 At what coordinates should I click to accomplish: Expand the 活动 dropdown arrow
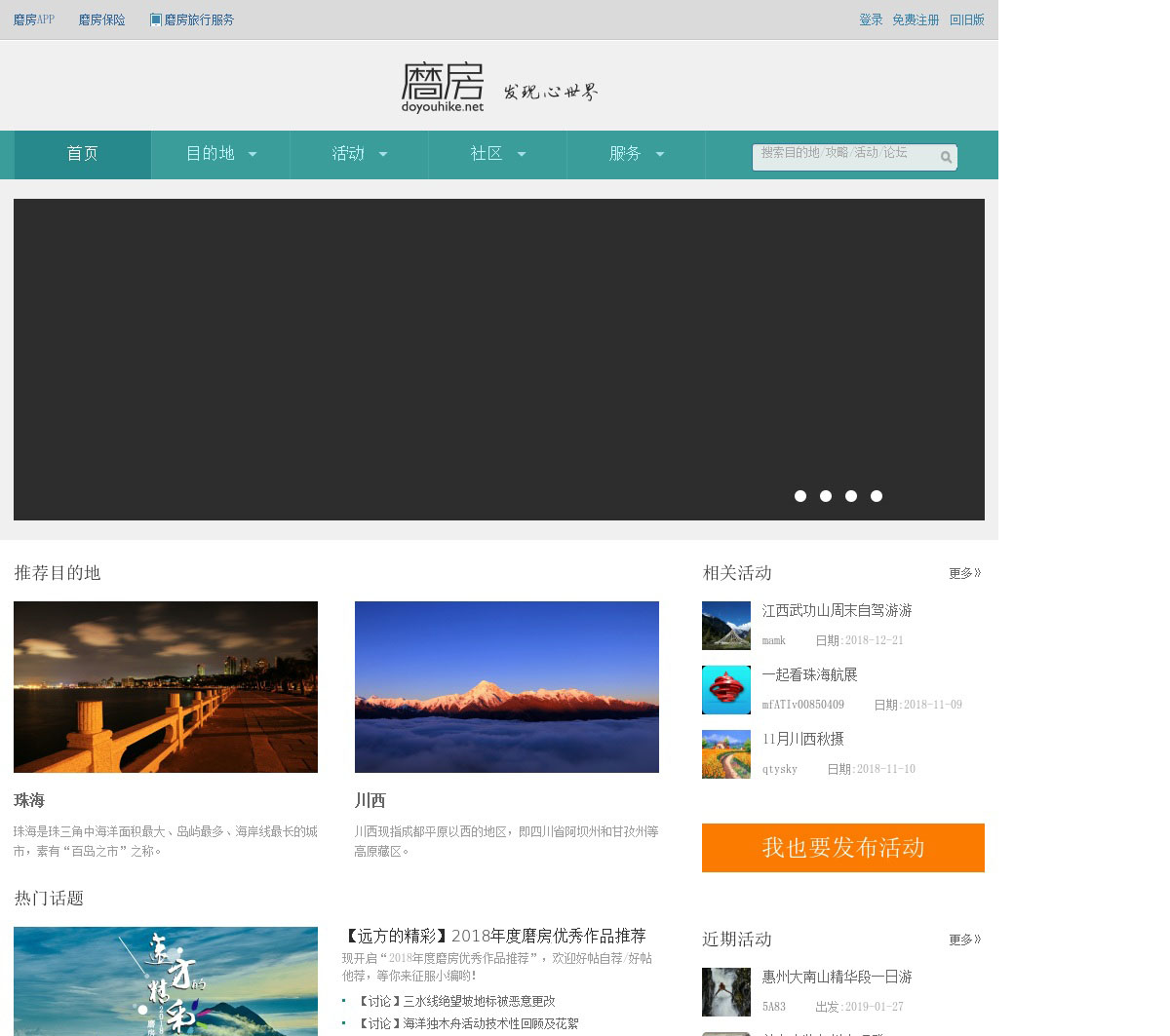pos(382,154)
